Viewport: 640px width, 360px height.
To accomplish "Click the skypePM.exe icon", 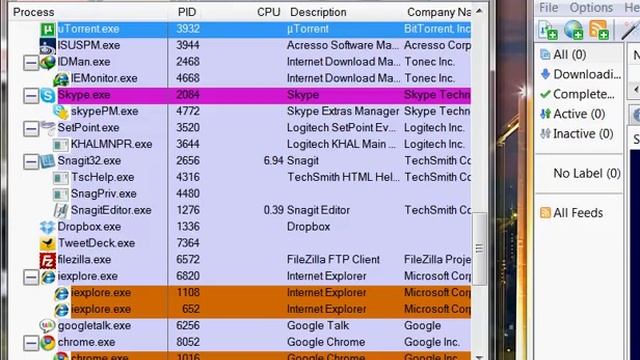I will click(x=61, y=111).
